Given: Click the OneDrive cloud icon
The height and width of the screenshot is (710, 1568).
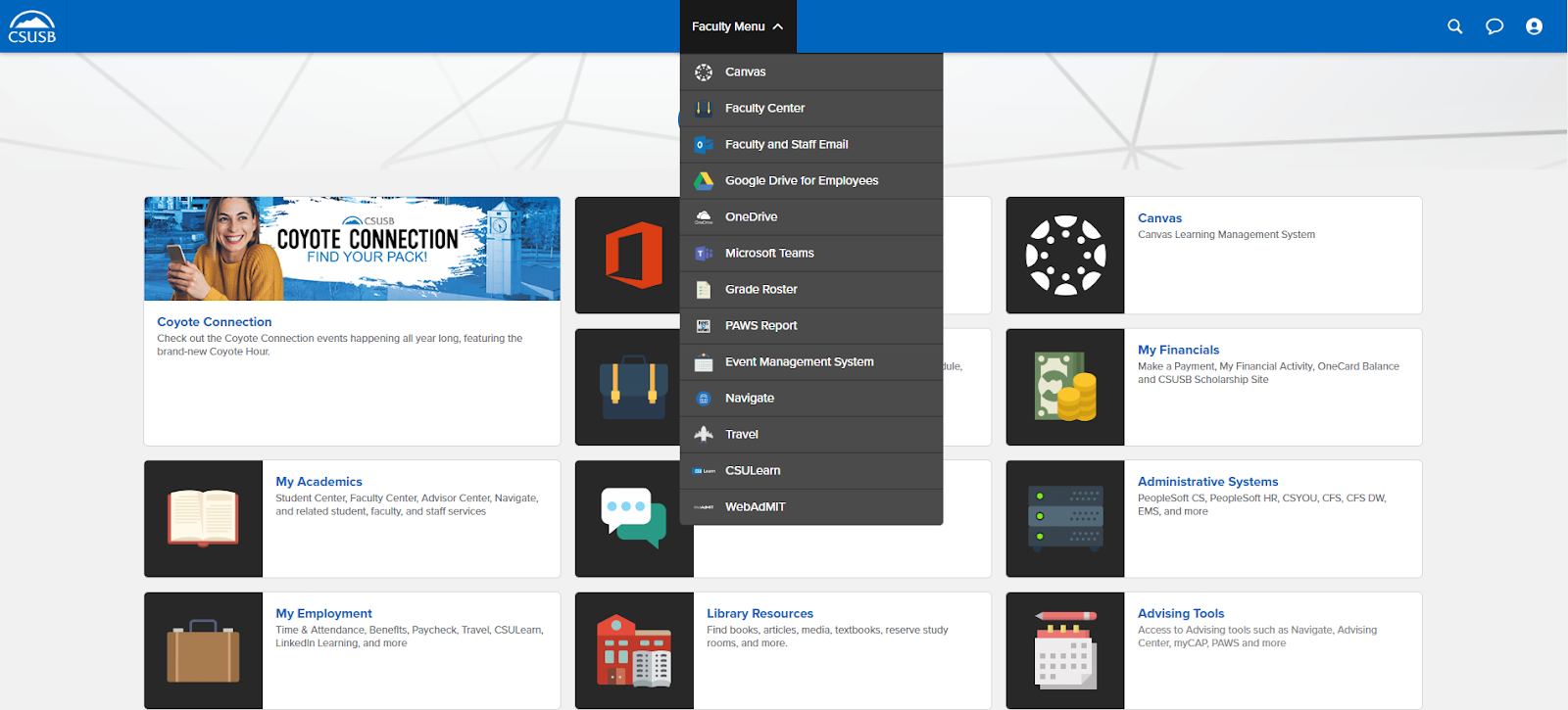Looking at the screenshot, I should click(704, 217).
